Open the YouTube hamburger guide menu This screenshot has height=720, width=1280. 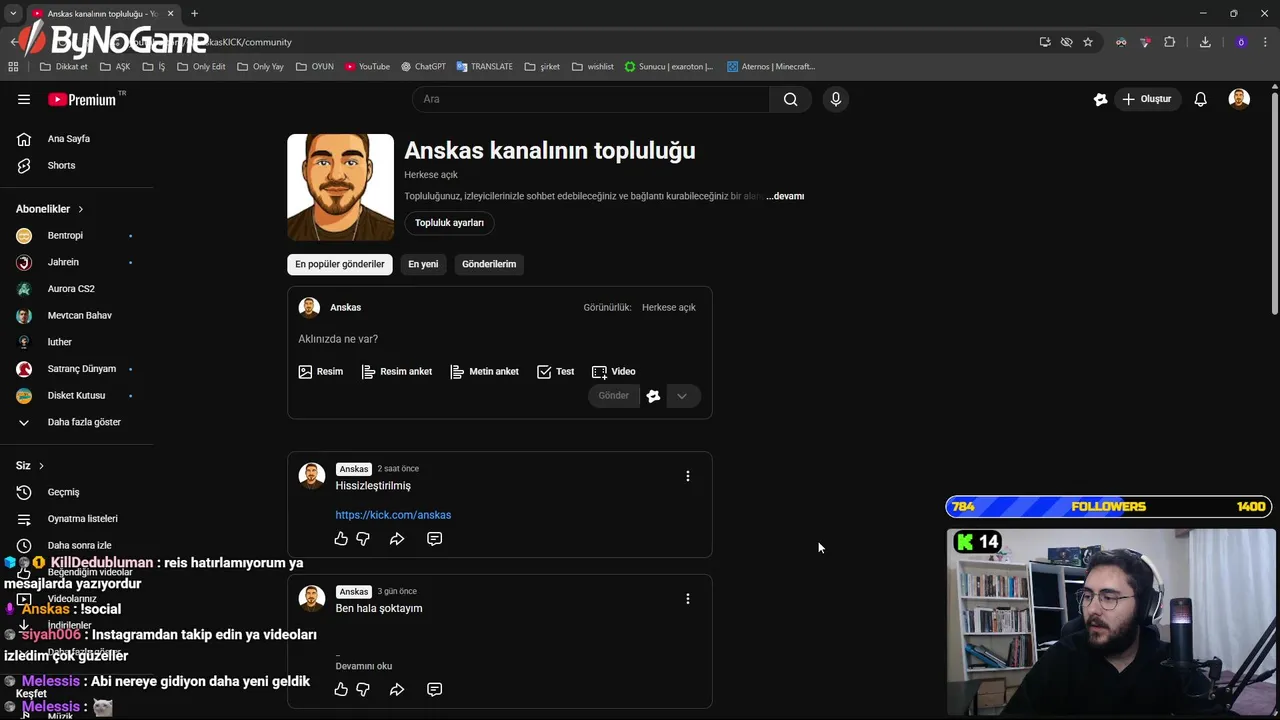tap(24, 99)
